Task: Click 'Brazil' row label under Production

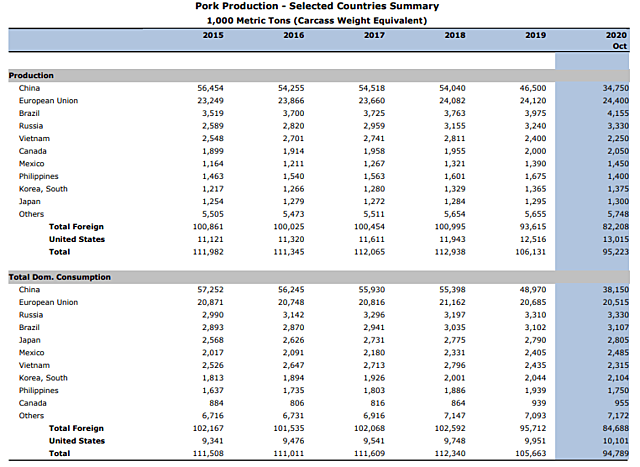Action: coord(29,113)
